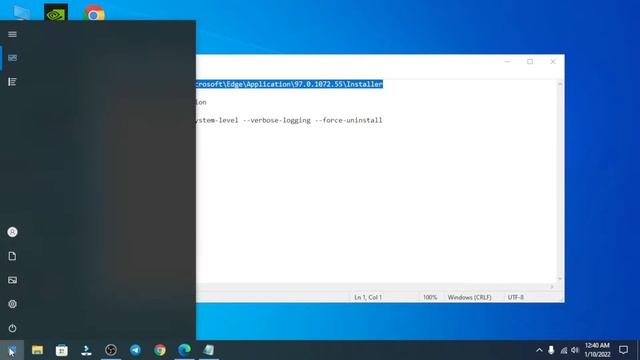The height and width of the screenshot is (360, 640).
Task: Click the Windows Start button
Action: pos(12,350)
